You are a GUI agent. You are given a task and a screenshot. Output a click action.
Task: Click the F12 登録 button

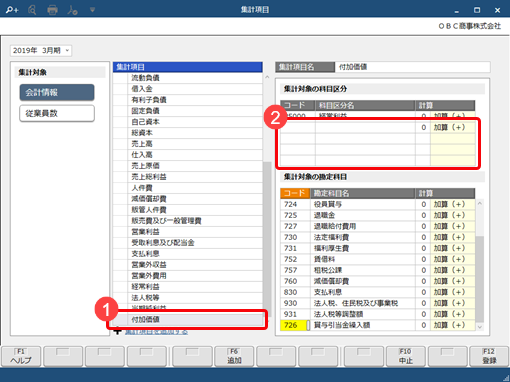click(489, 356)
